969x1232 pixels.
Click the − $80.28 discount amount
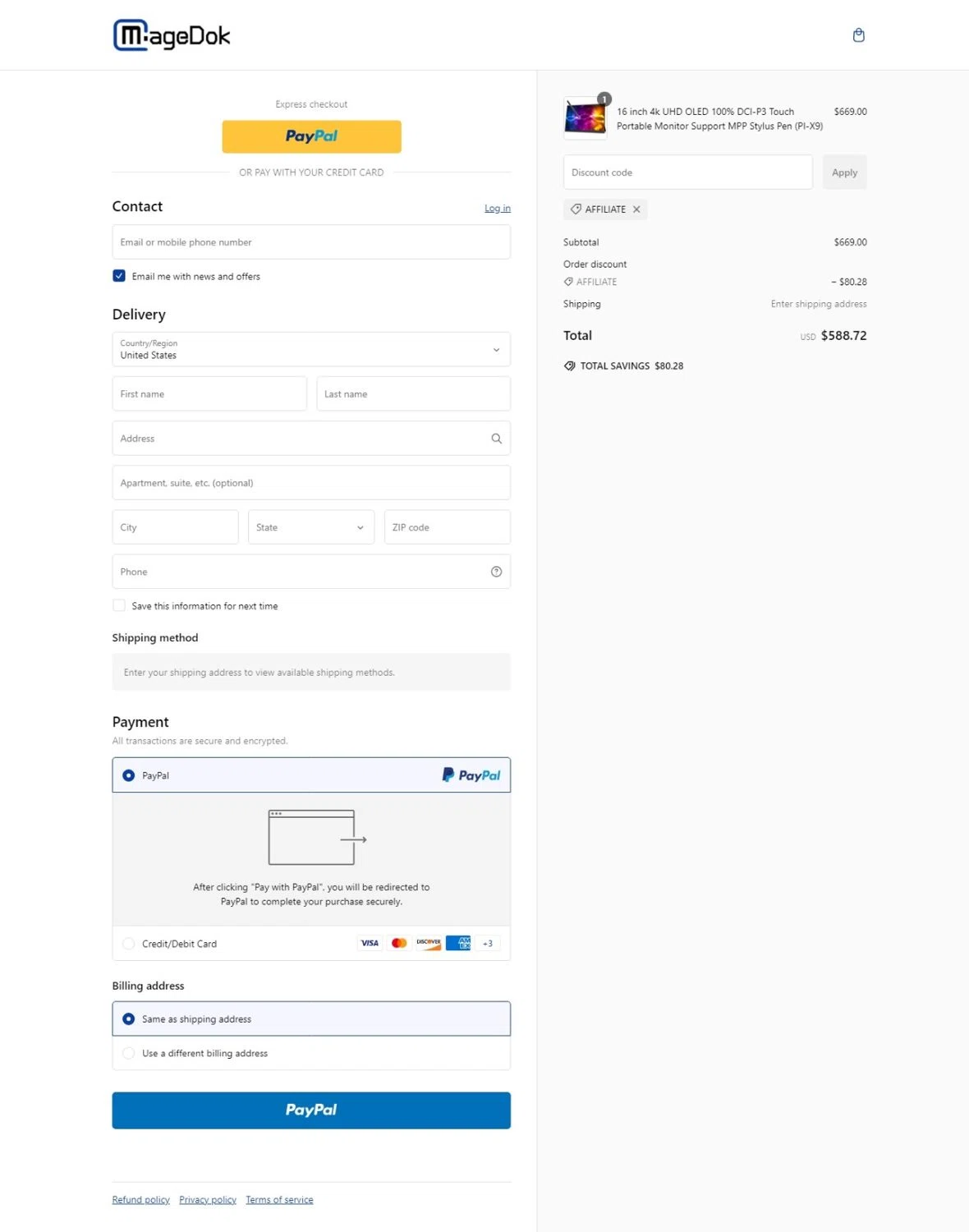tap(848, 282)
